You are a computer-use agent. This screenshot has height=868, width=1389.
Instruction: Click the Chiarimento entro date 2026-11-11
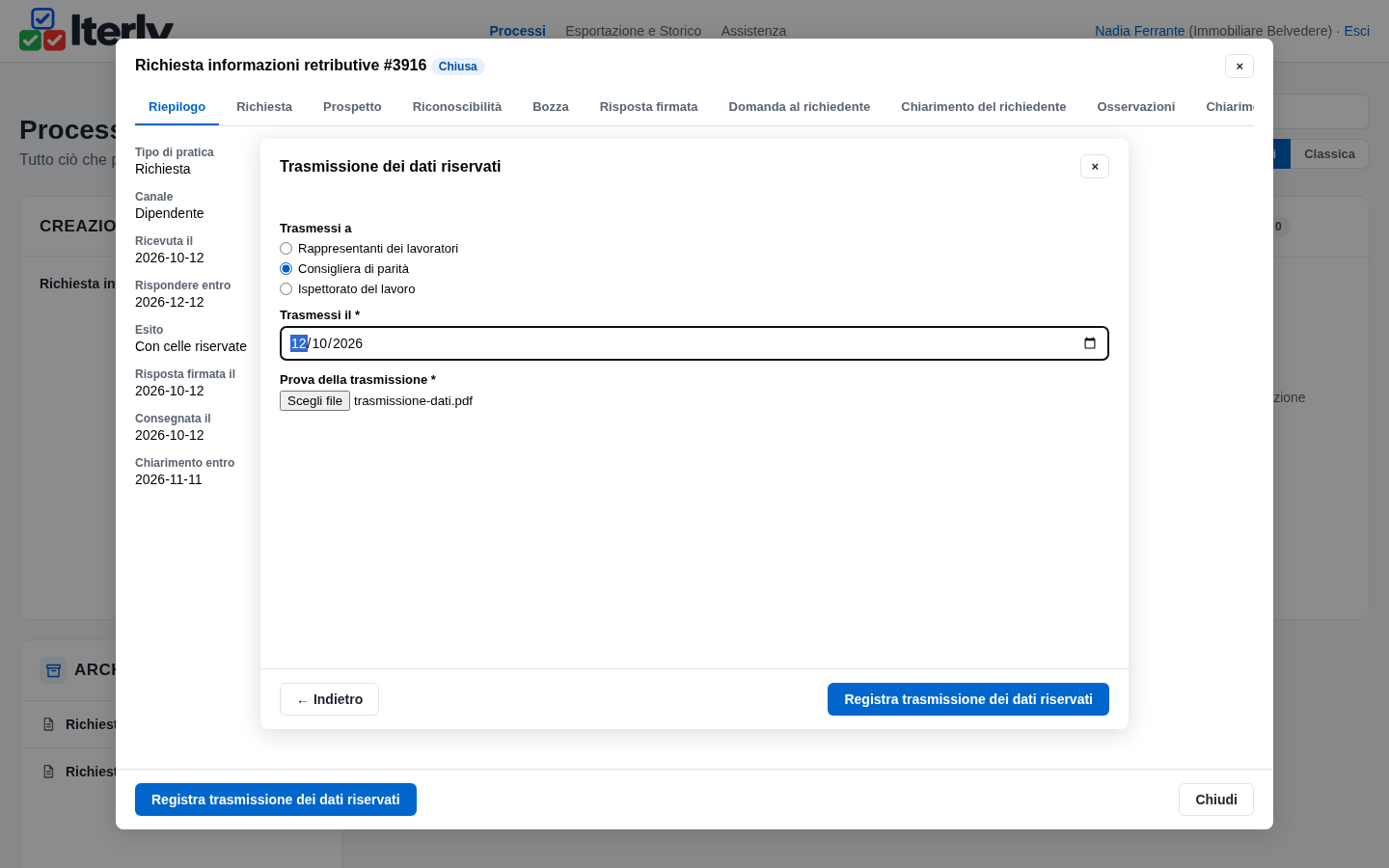point(169,479)
